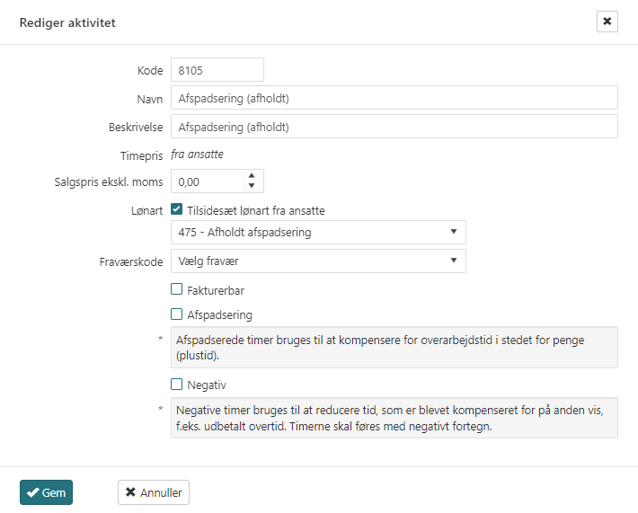Click the Salgspris ekskl. moms value field
638x513 pixels.
(207, 182)
